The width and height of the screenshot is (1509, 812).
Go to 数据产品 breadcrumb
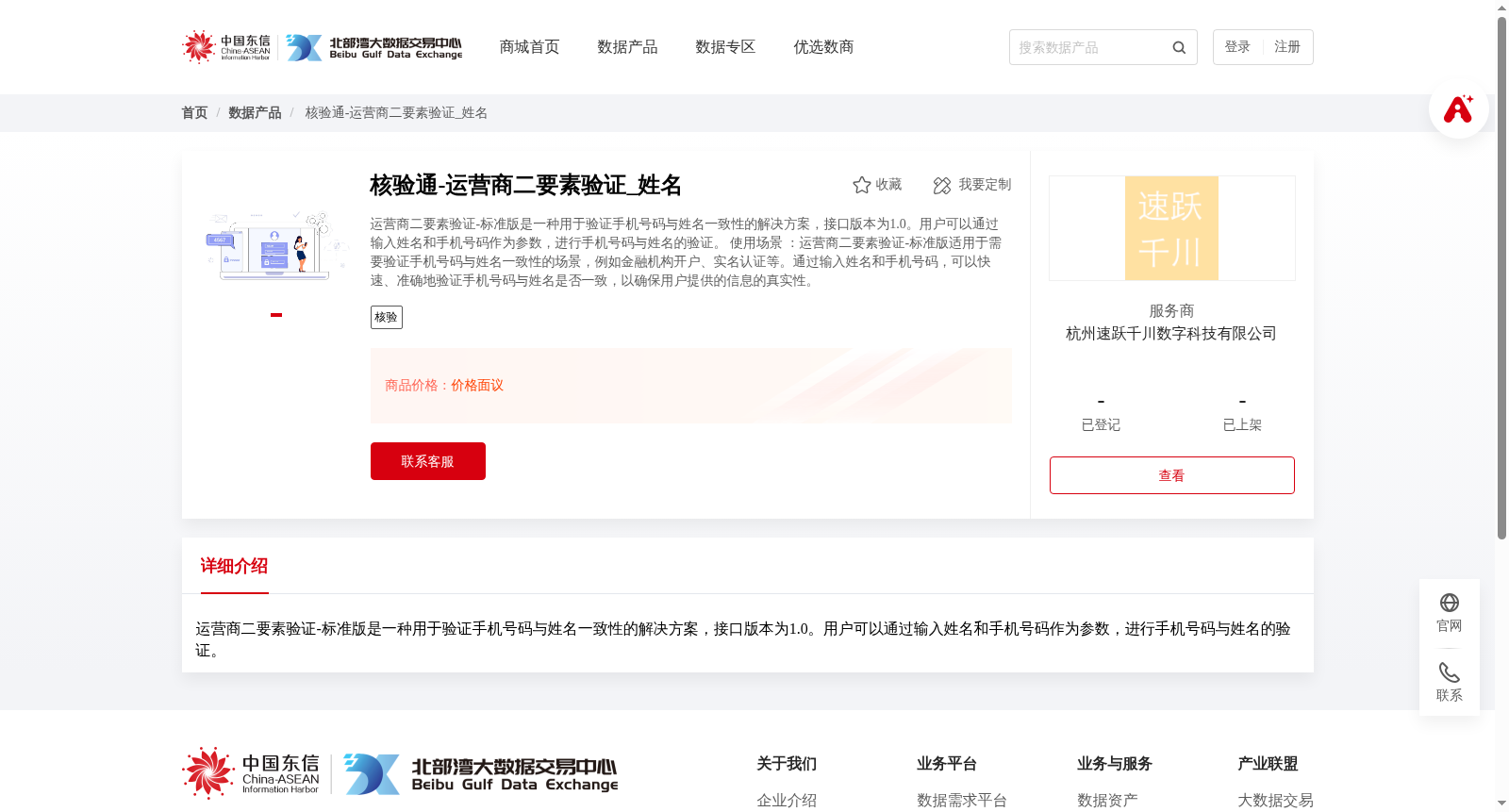pyautogui.click(x=255, y=113)
